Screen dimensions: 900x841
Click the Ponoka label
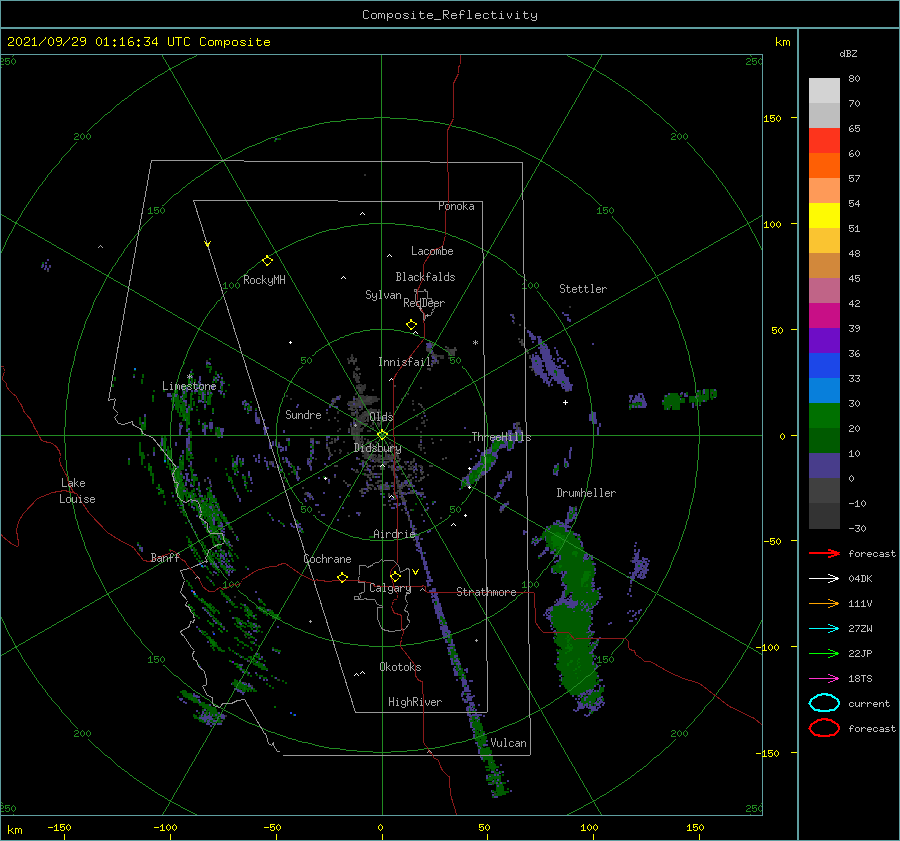(x=456, y=206)
